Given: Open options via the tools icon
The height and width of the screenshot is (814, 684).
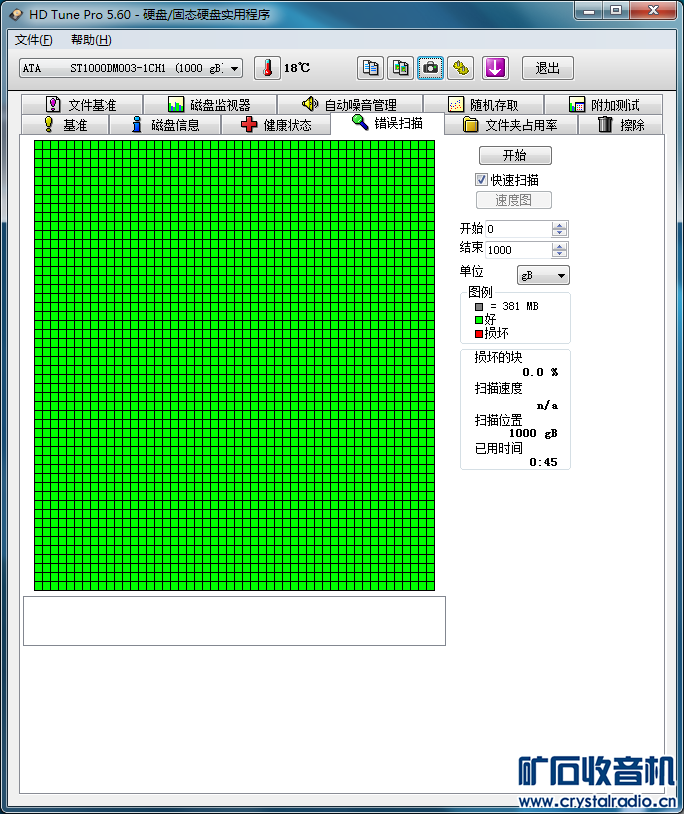Looking at the screenshot, I should 460,68.
